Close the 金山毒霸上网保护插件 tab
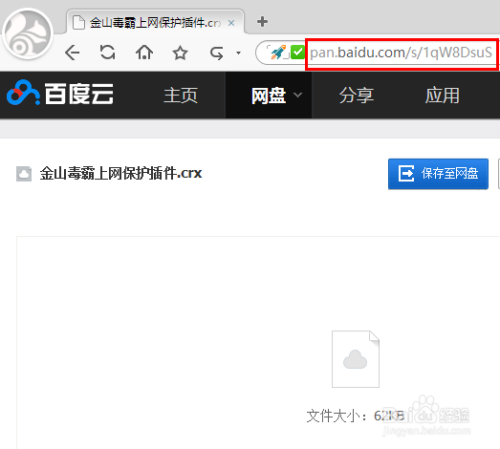This screenshot has width=500, height=449. point(231,23)
